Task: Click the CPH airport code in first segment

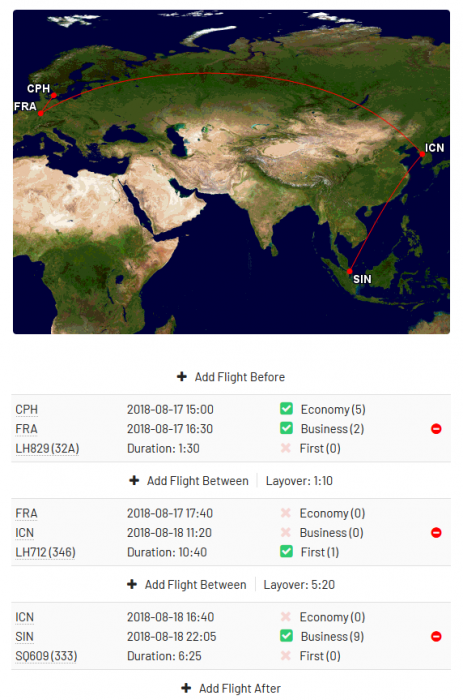Action: tap(26, 409)
